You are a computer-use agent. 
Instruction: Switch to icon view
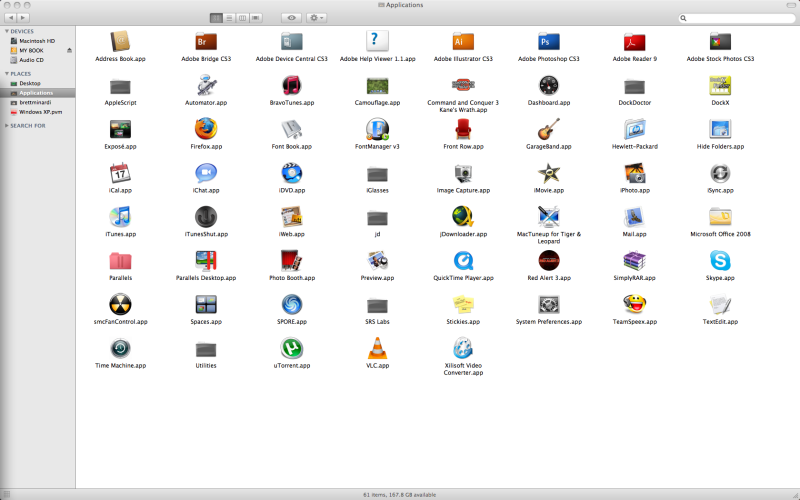[x=216, y=18]
